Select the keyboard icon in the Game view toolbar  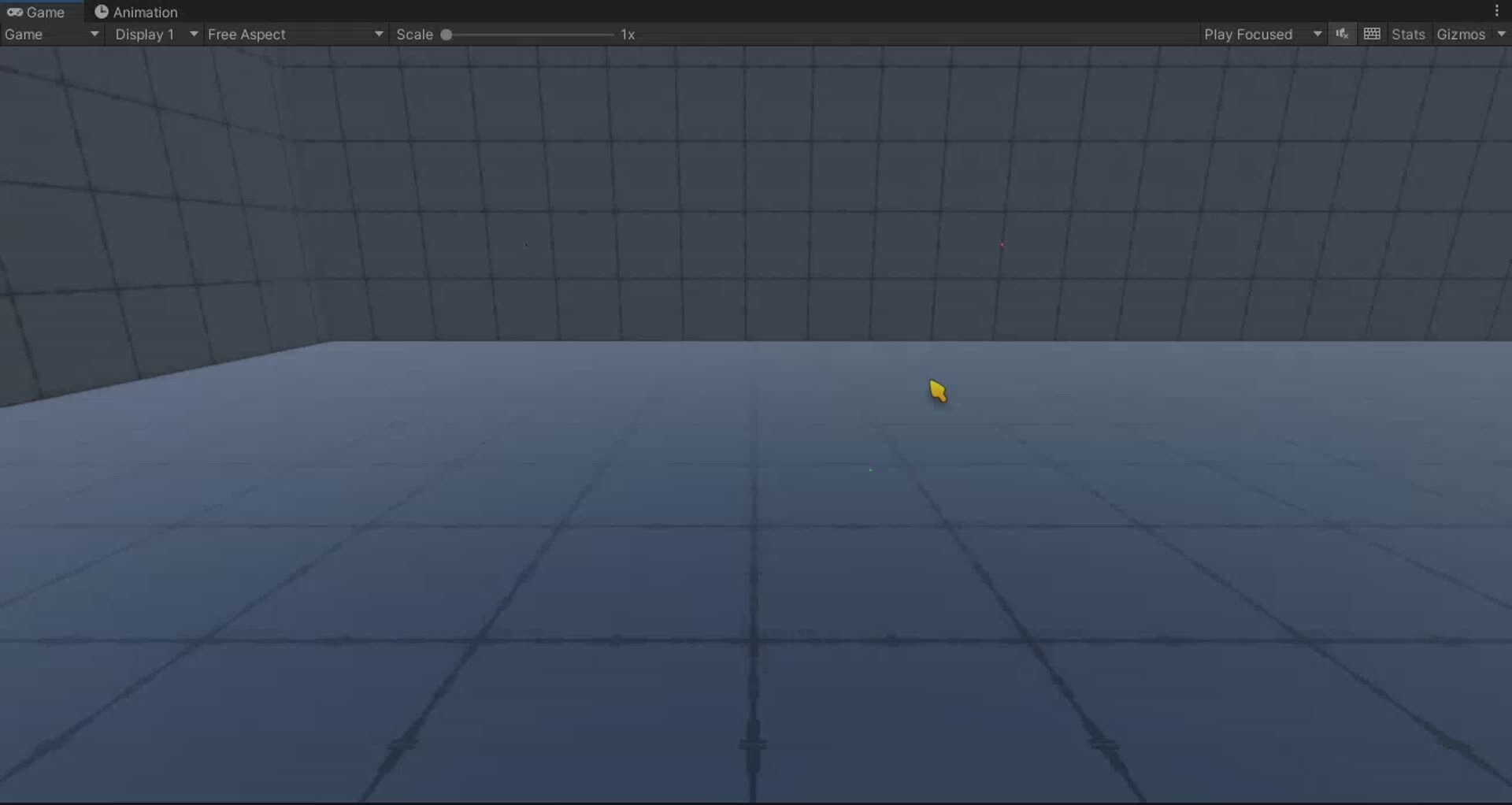pyautogui.click(x=1371, y=34)
